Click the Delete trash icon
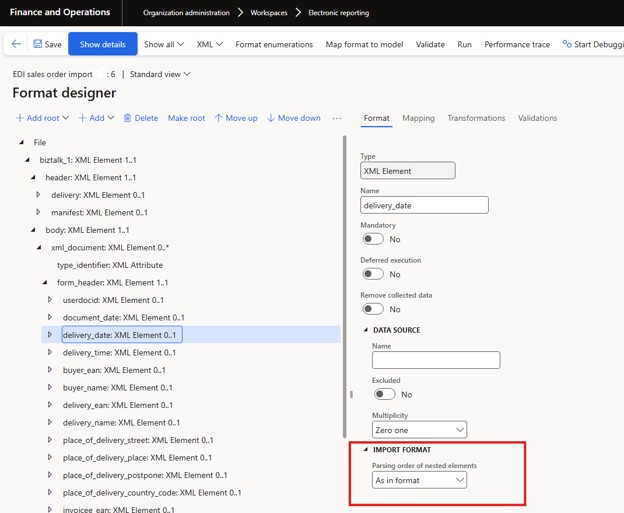The height and width of the screenshot is (513, 624). point(127,118)
